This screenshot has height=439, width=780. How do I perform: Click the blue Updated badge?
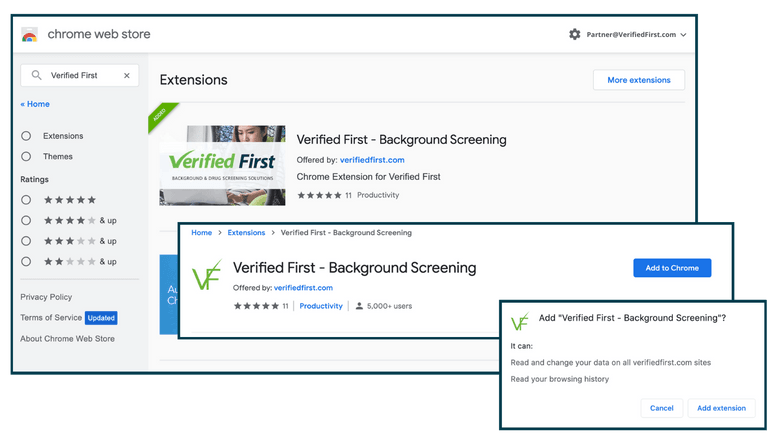pyautogui.click(x=101, y=318)
